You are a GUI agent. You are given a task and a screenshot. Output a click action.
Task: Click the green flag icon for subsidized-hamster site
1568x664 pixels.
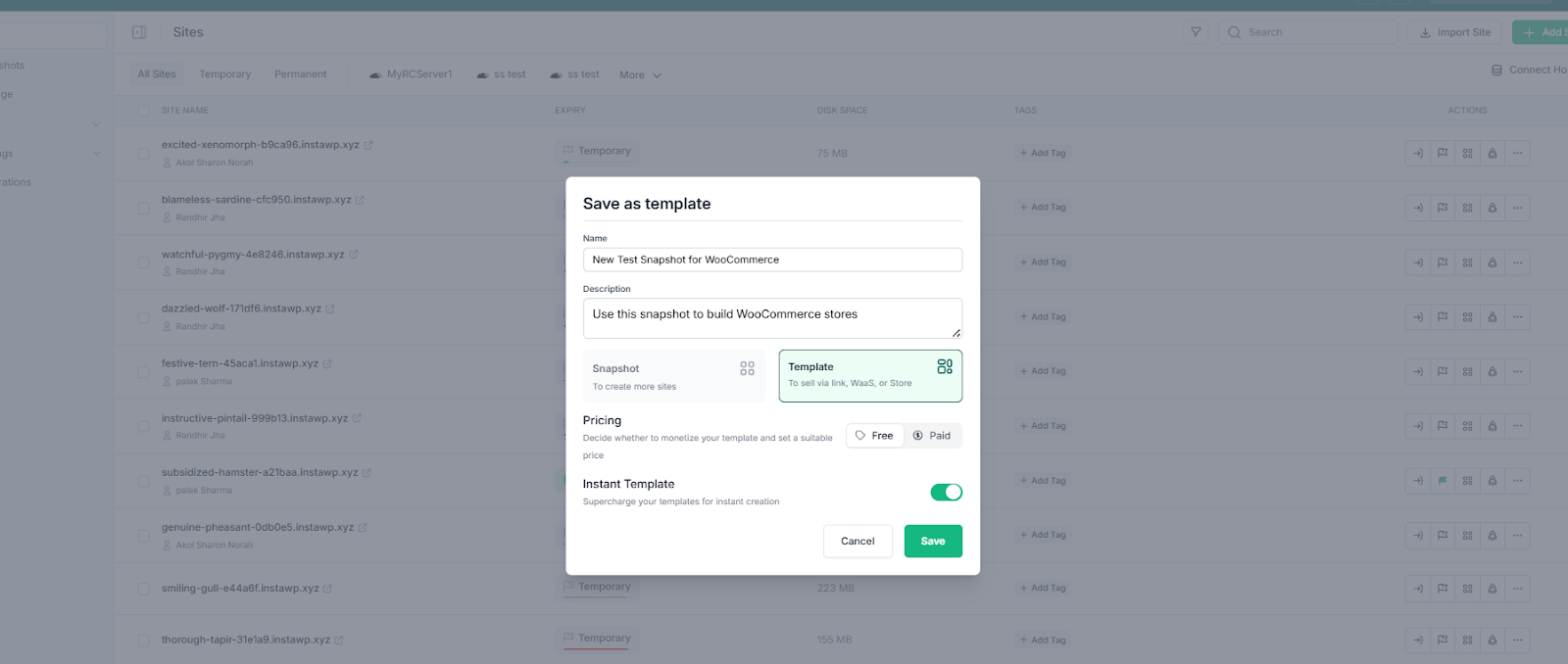coord(1443,481)
